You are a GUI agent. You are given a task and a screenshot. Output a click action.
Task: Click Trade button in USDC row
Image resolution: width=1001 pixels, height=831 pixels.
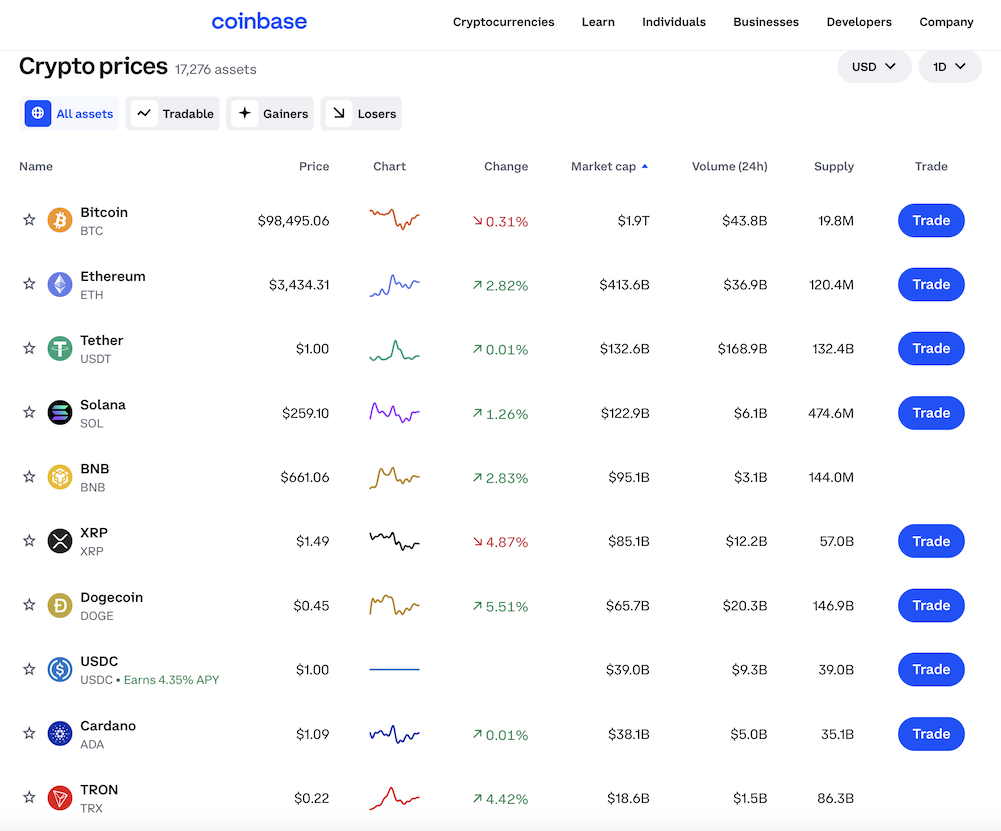point(931,669)
